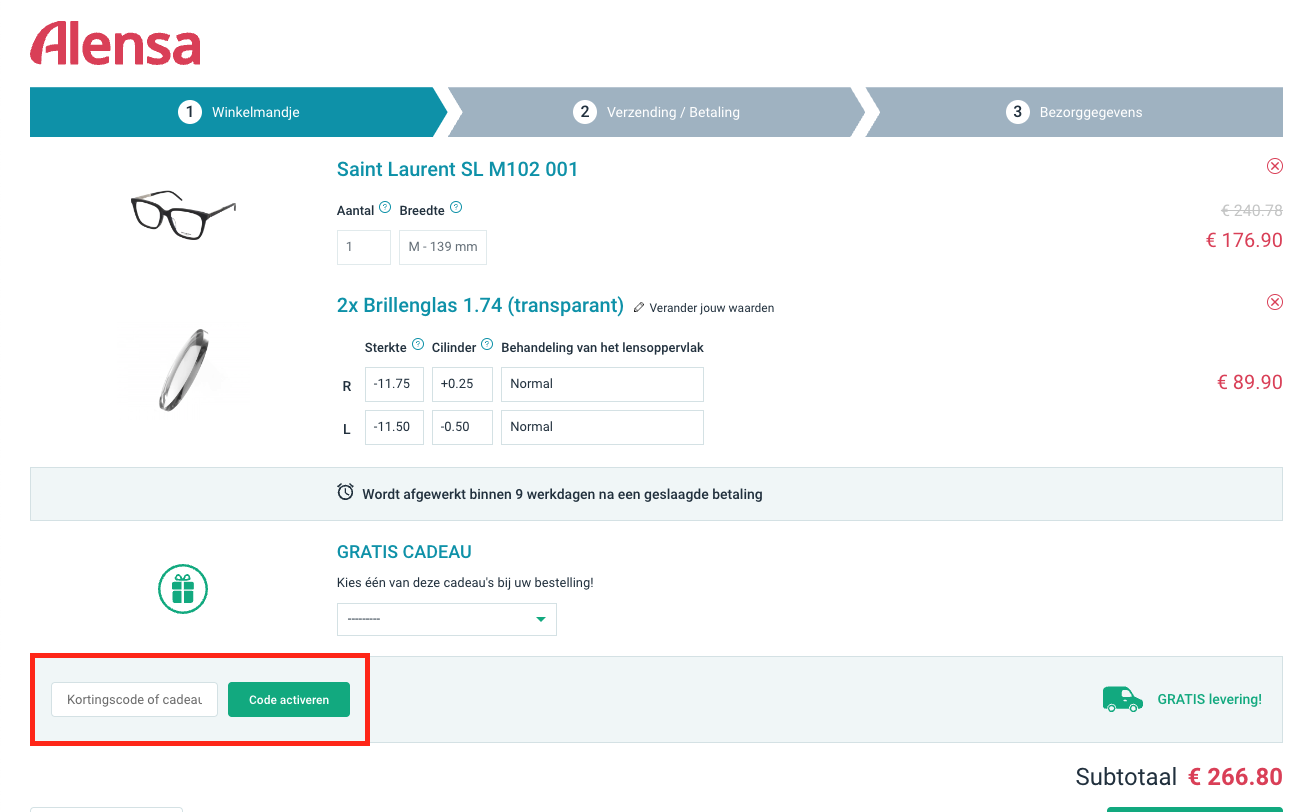Click the glasses product thumbnail

[x=183, y=214]
